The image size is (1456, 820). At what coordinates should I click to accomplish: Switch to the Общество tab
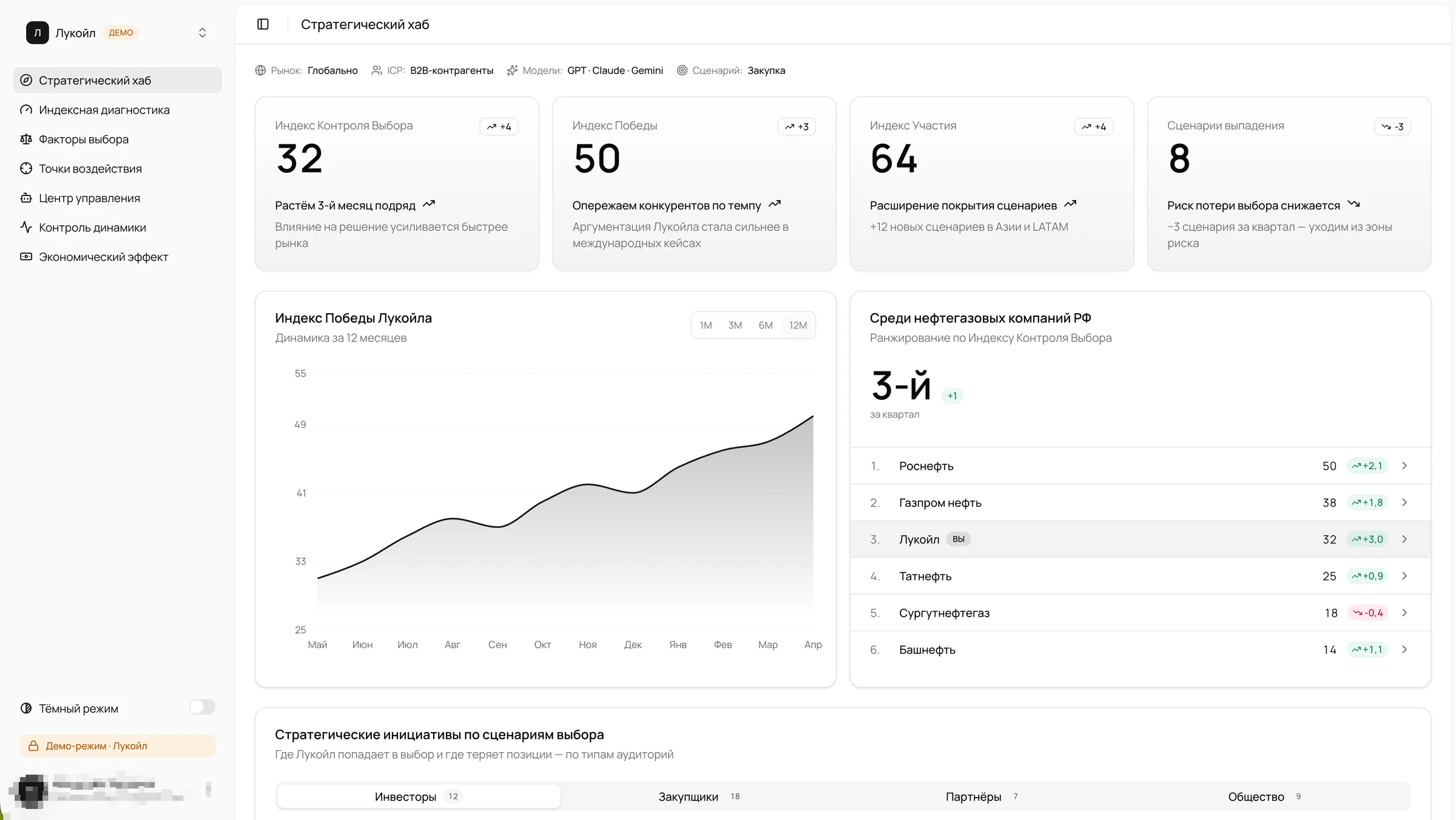pyautogui.click(x=1264, y=796)
